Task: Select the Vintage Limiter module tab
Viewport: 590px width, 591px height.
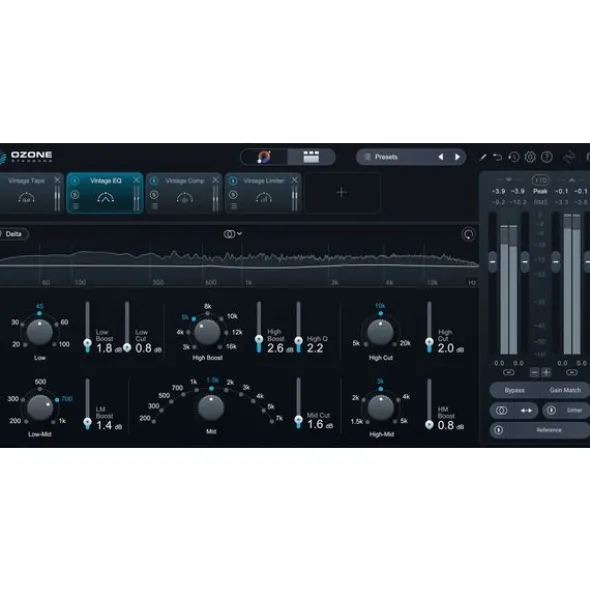Action: [x=263, y=193]
